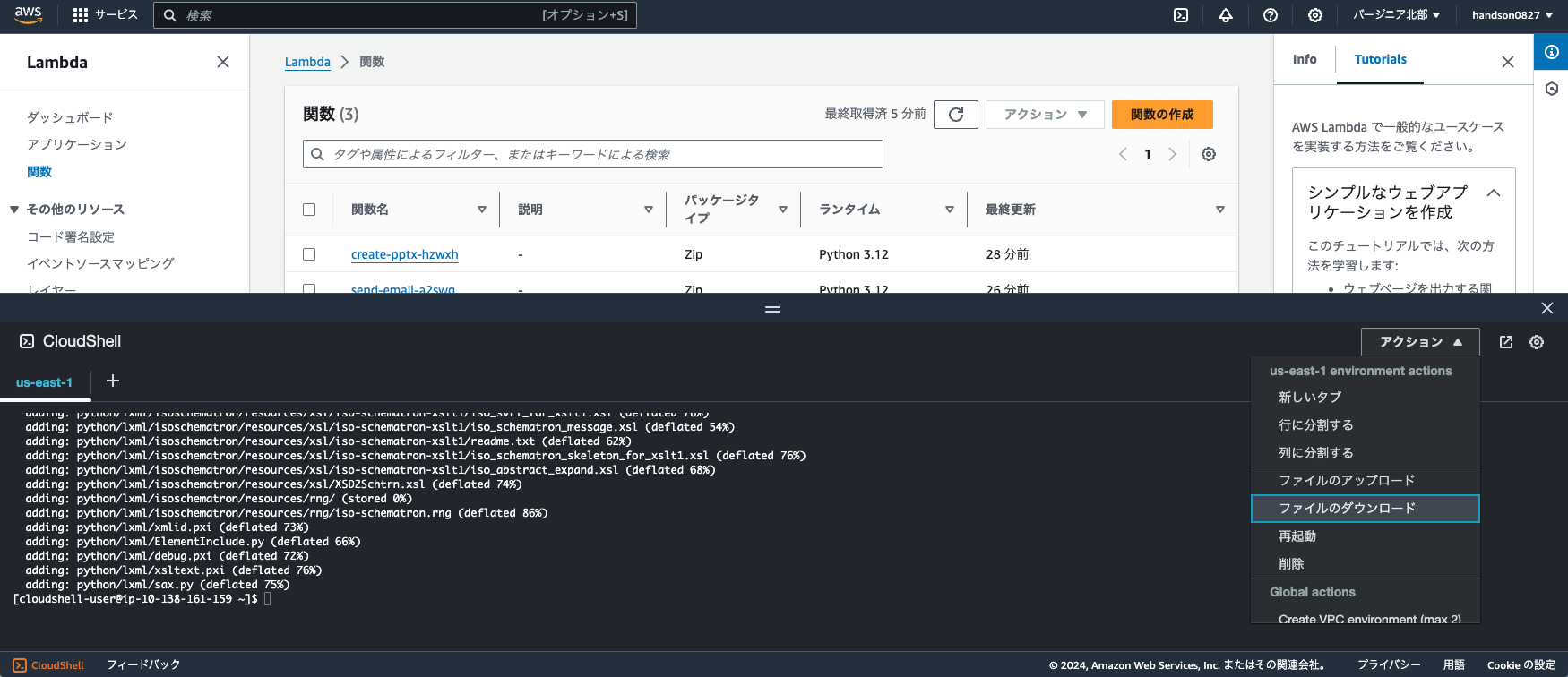Click the blue info panel icon

tap(1552, 52)
